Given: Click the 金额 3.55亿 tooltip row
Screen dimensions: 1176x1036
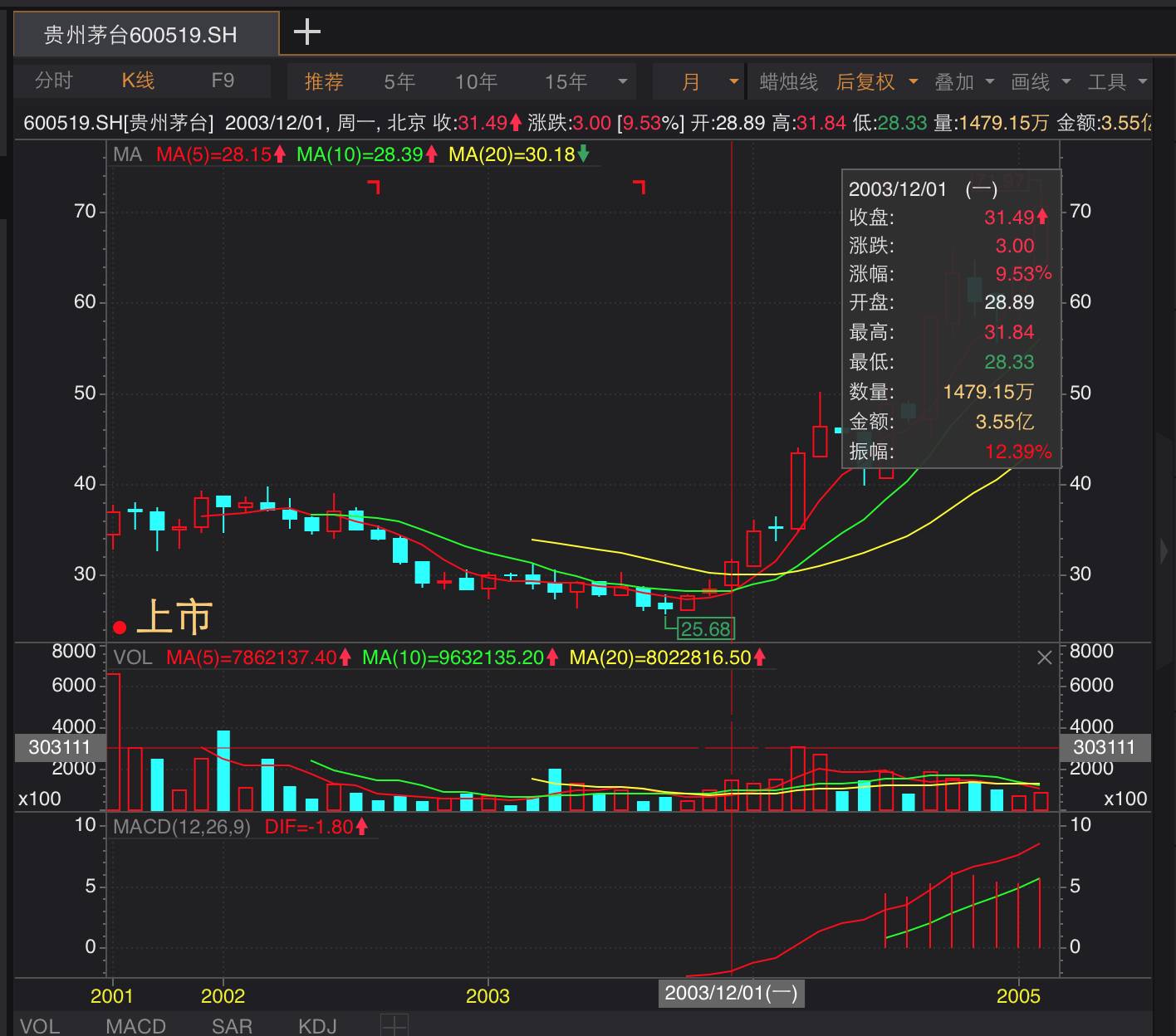Looking at the screenshot, I should 951,421.
